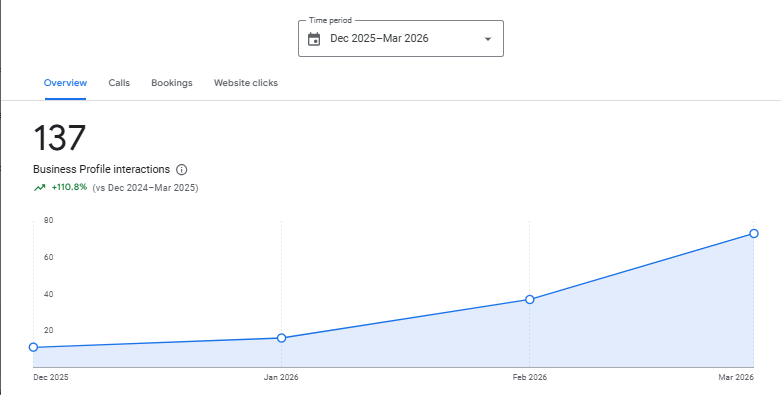Switch to the Calls tab

[x=119, y=83]
